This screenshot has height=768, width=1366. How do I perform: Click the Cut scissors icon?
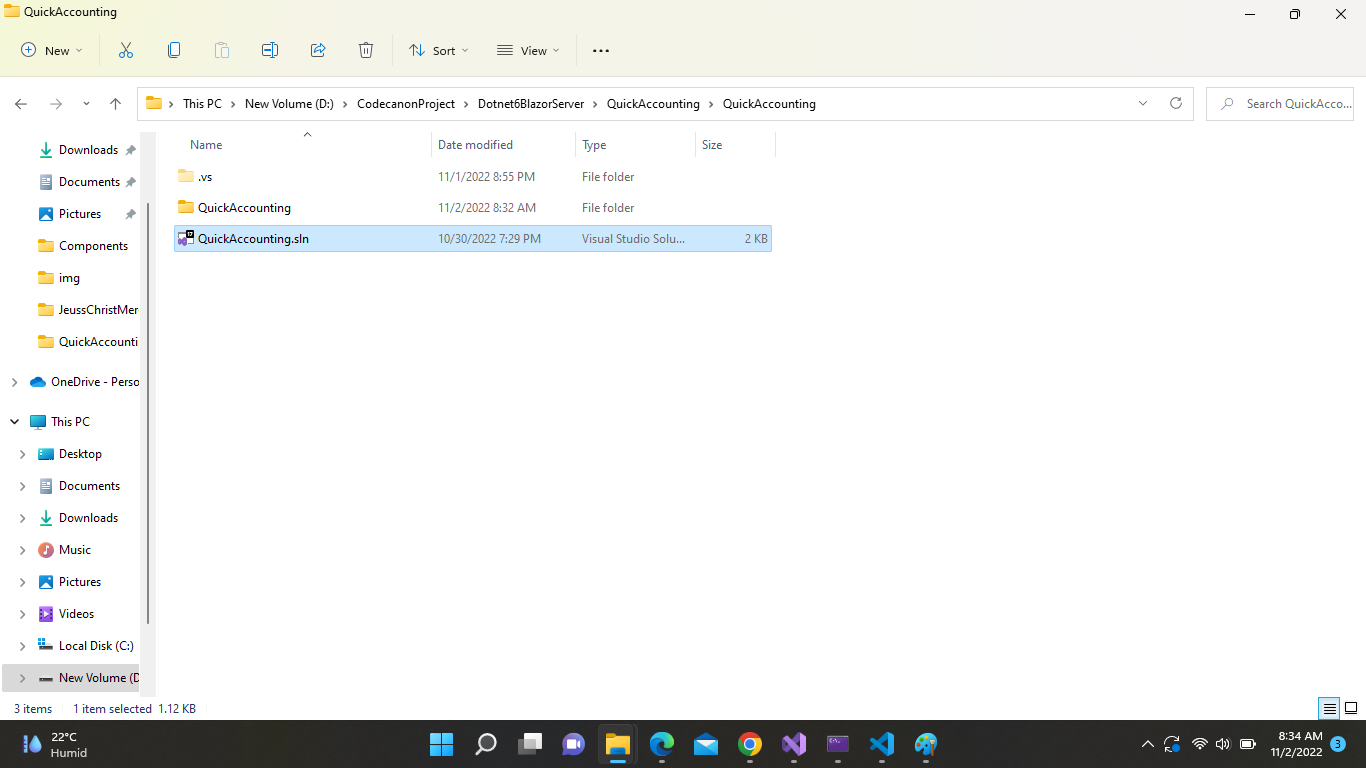(126, 50)
